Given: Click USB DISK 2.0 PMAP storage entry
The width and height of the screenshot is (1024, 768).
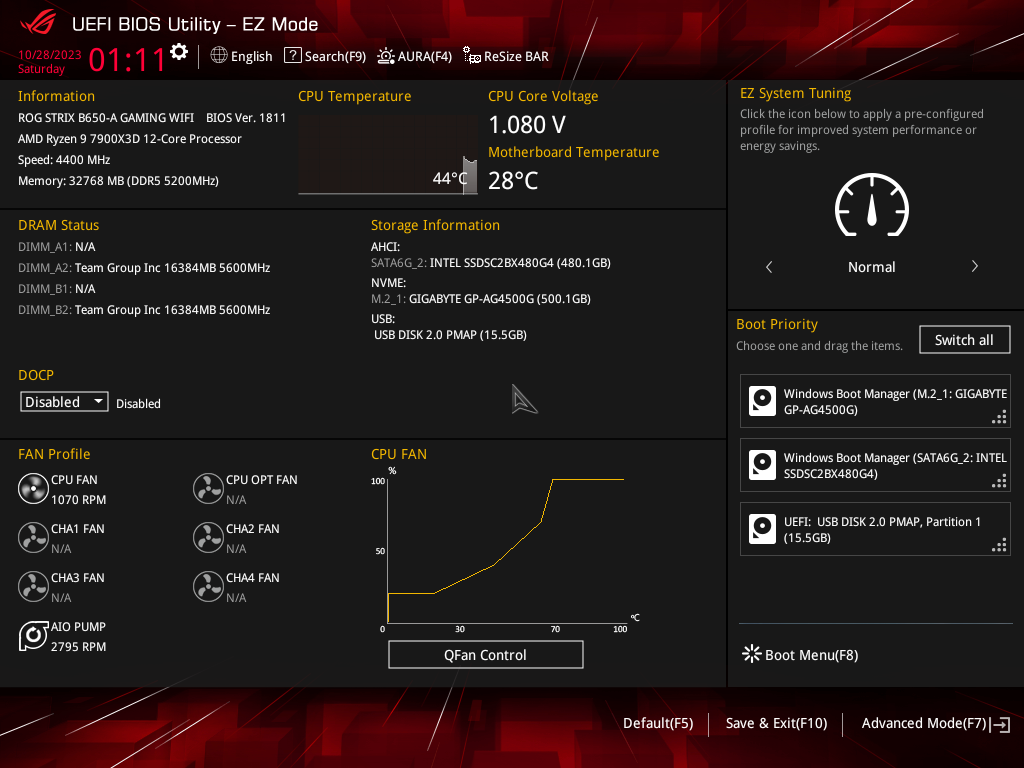Looking at the screenshot, I should (450, 334).
